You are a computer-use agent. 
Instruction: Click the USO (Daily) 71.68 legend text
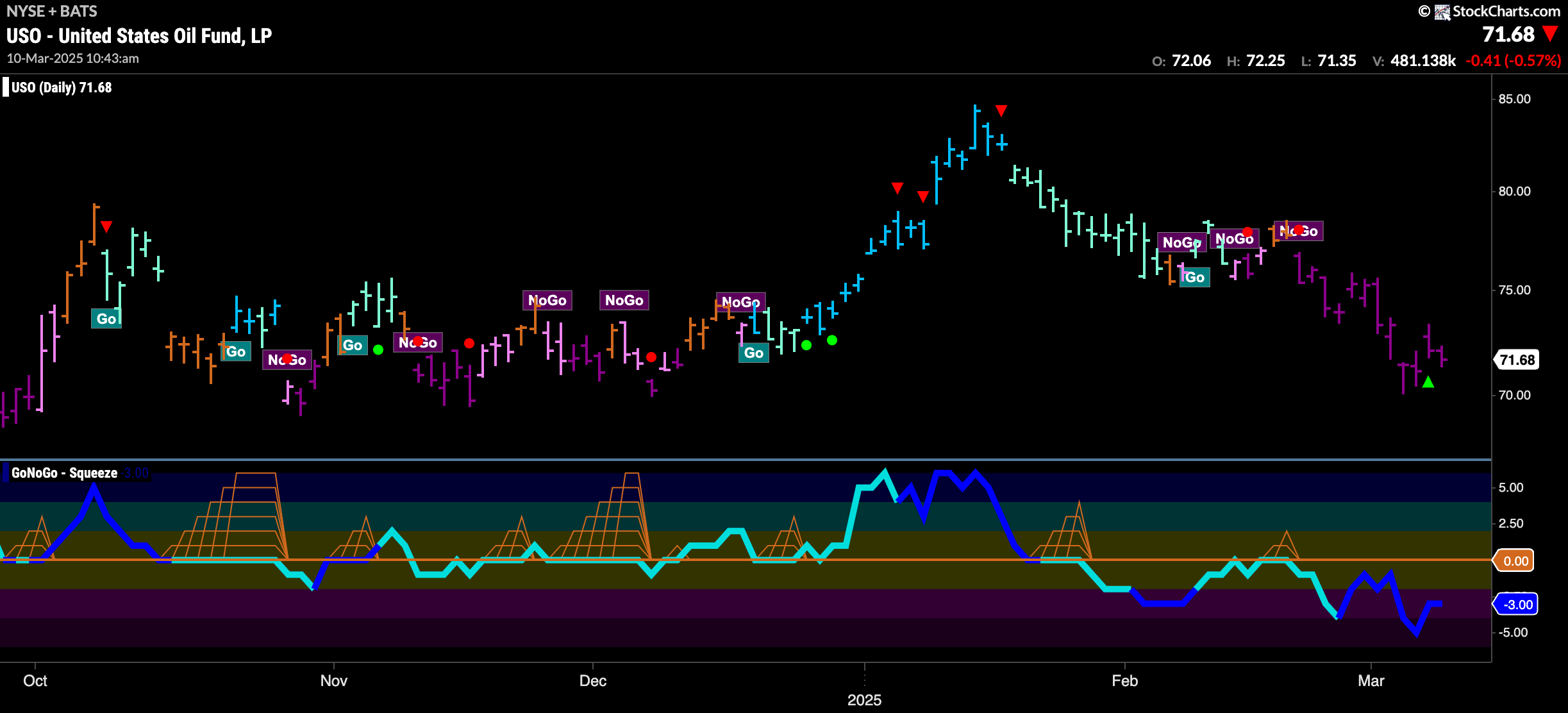tap(62, 87)
